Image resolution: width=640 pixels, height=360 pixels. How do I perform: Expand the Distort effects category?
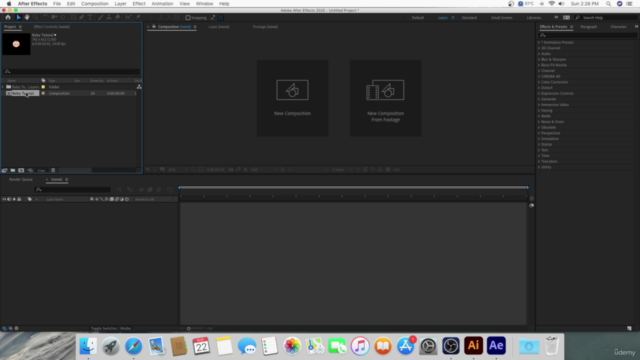tap(539, 88)
